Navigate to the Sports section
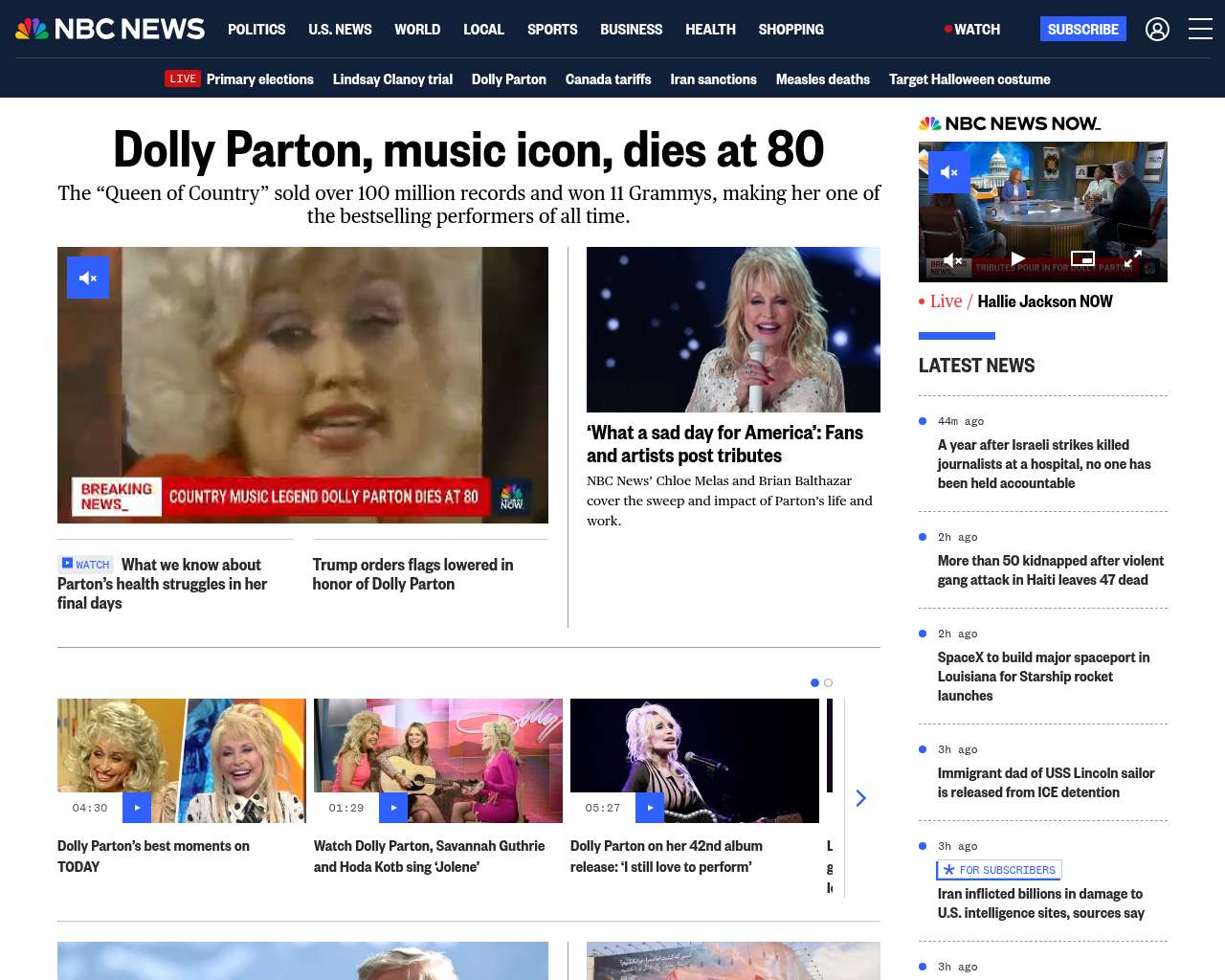This screenshot has width=1225, height=980. [552, 30]
